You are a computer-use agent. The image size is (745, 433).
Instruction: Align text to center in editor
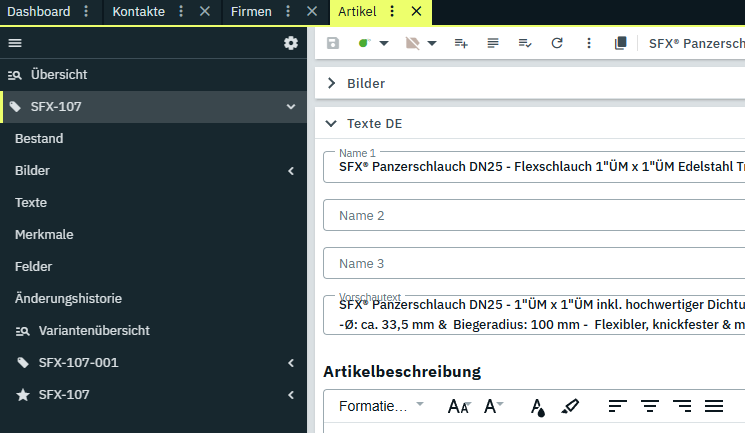coord(650,406)
